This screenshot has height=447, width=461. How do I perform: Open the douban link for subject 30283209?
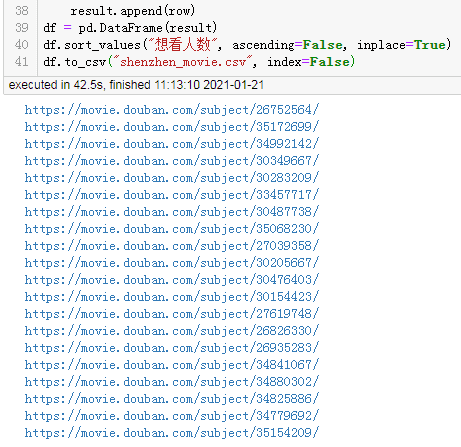point(172,178)
